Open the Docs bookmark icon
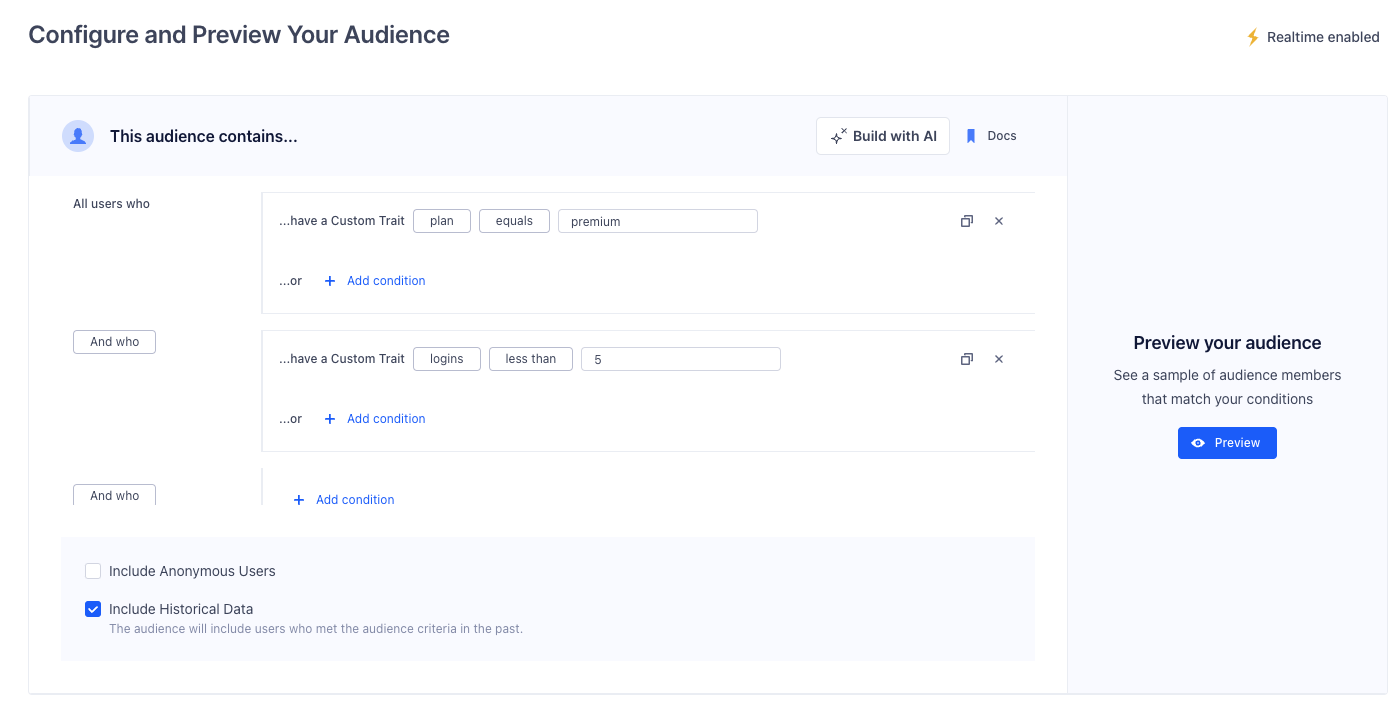The image size is (1398, 709). tap(971, 135)
